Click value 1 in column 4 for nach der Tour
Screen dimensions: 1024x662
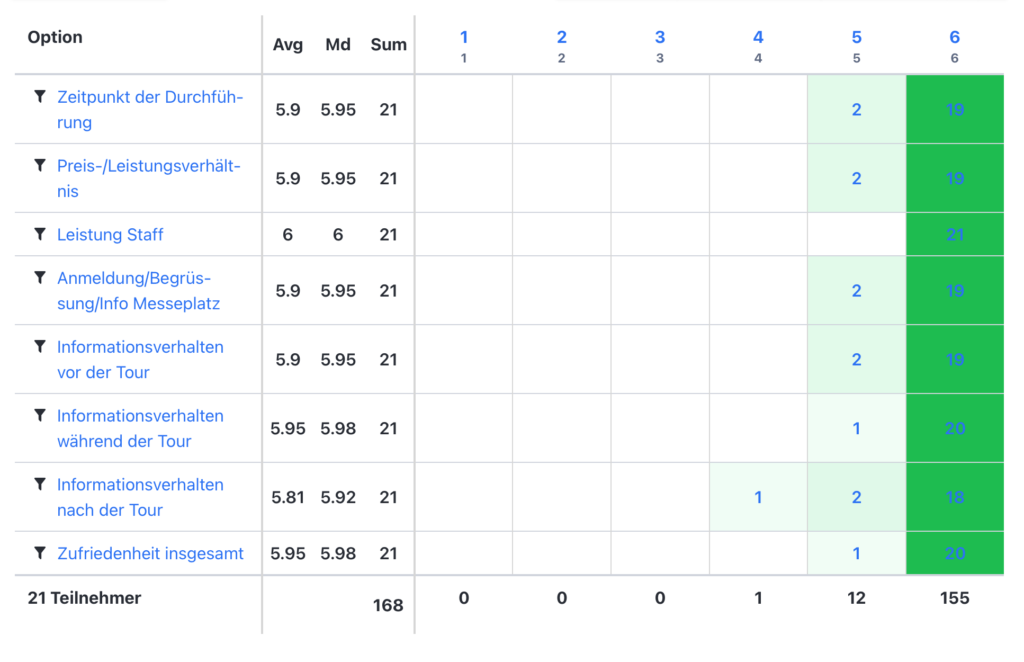coord(758,497)
